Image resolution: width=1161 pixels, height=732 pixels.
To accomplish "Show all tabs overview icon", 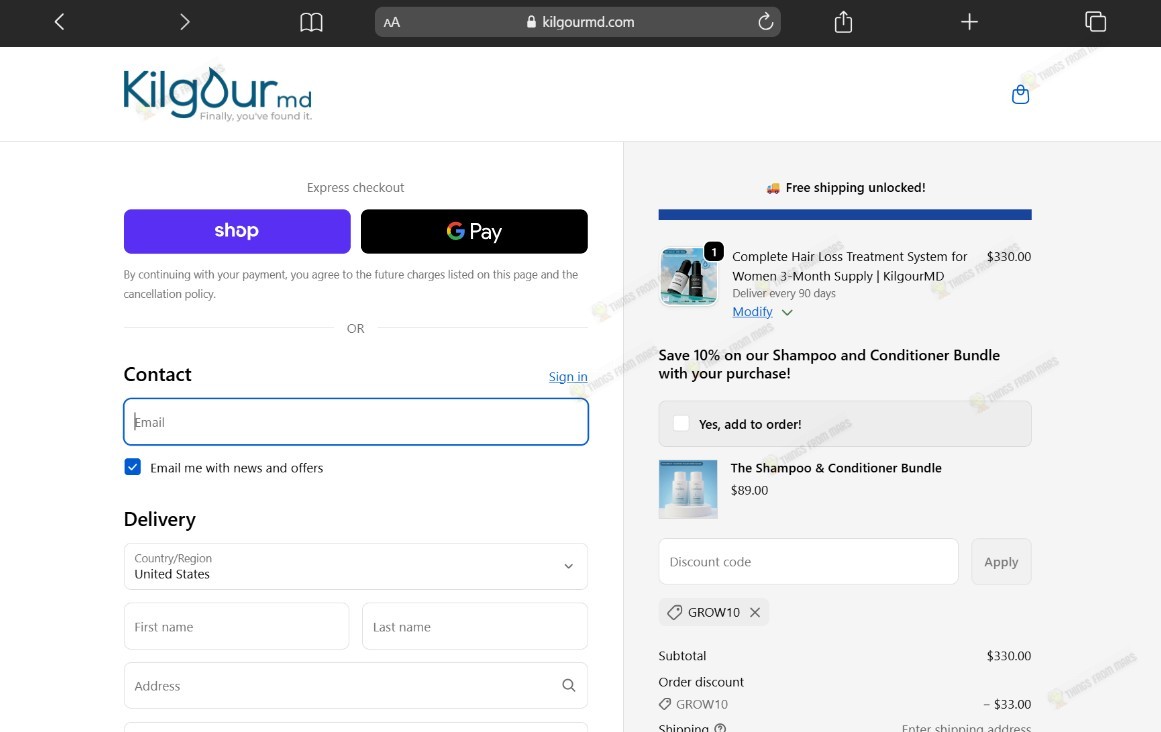I will point(1095,22).
